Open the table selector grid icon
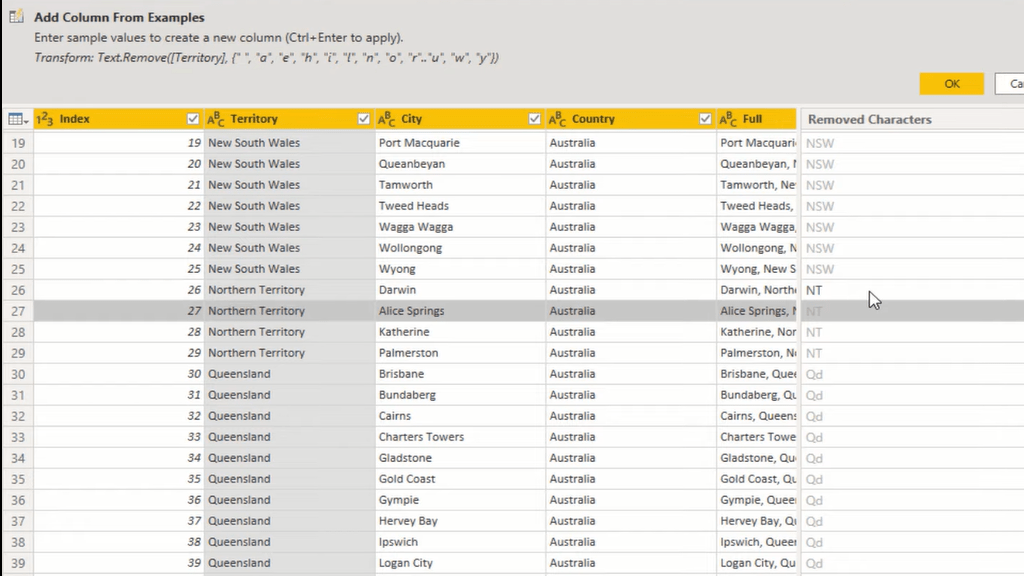The width and height of the screenshot is (1024, 576). click(x=18, y=119)
